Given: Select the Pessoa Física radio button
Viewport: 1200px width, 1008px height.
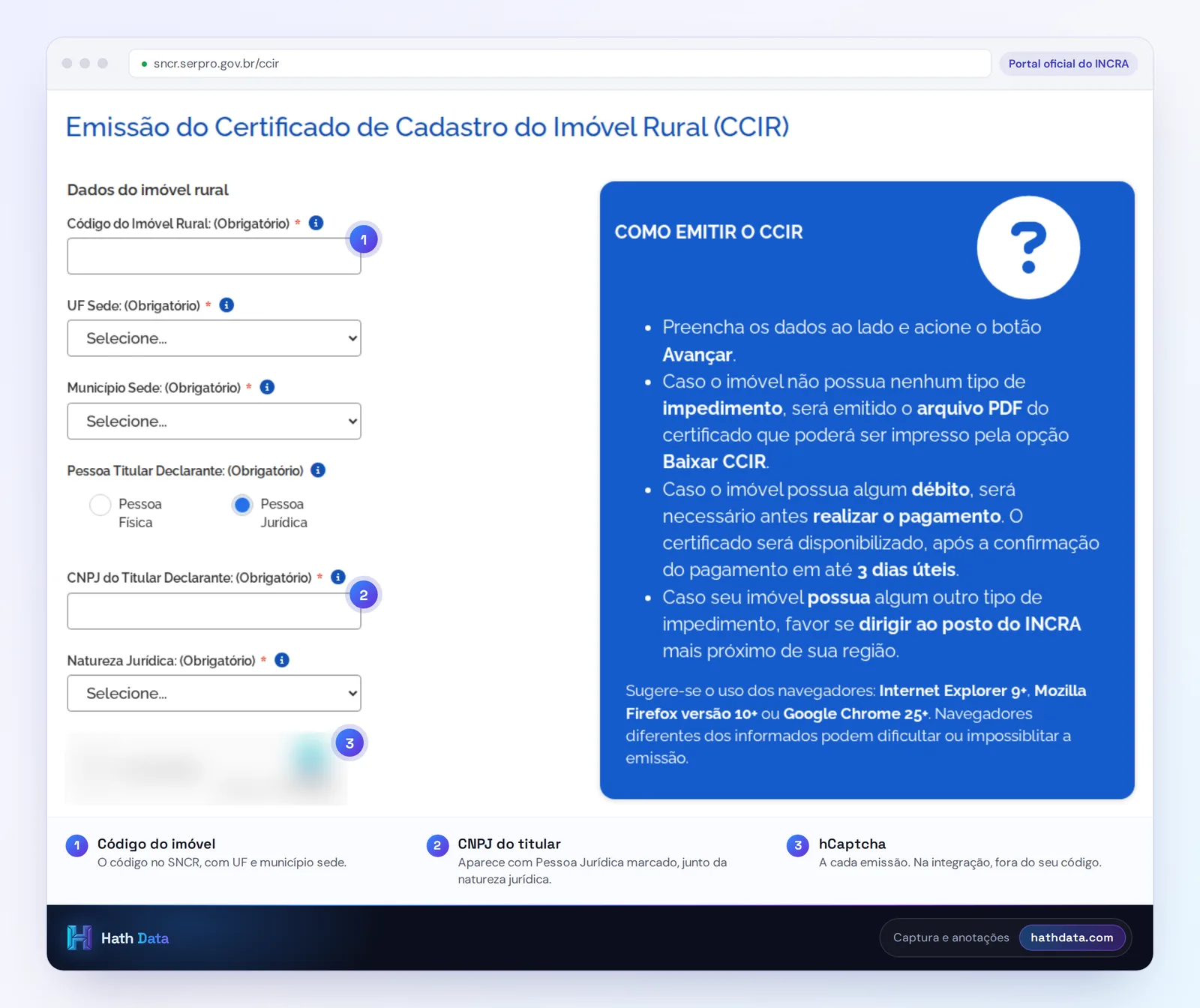Looking at the screenshot, I should click(100, 505).
